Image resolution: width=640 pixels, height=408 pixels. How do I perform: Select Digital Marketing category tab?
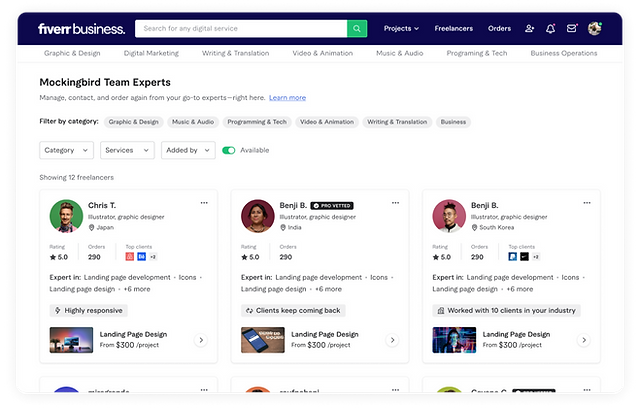151,53
